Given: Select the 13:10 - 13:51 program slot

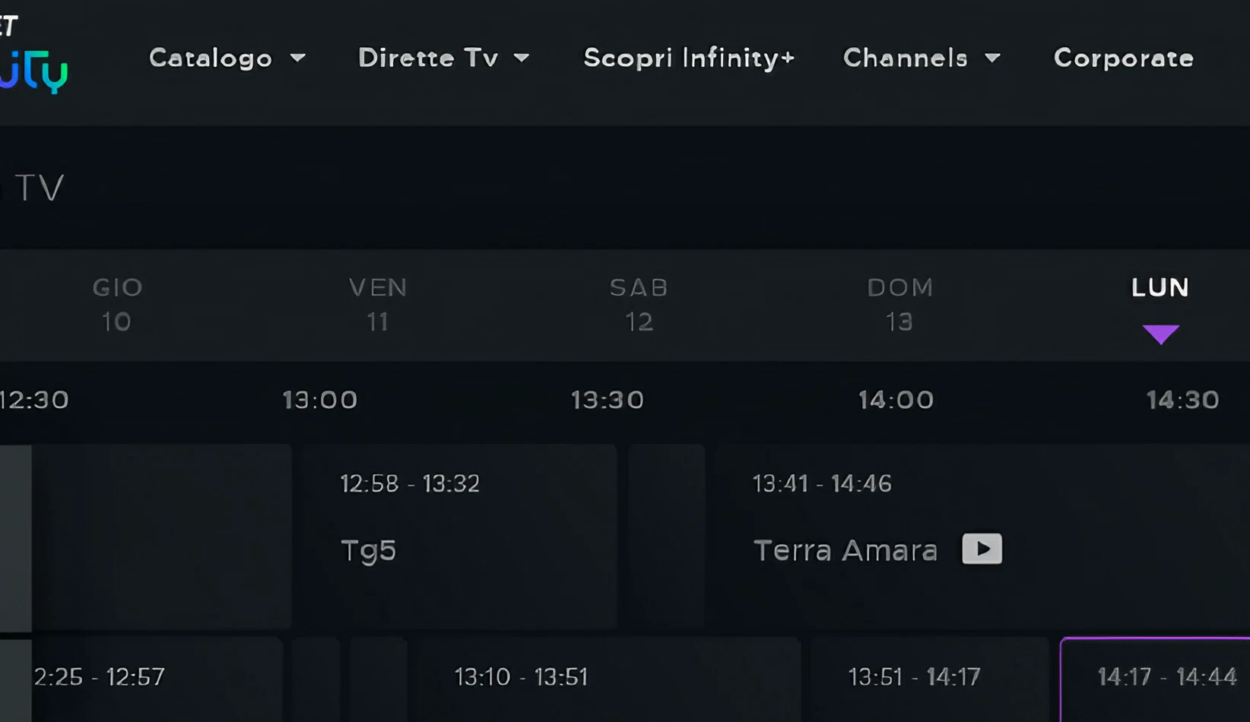Looking at the screenshot, I should (x=610, y=680).
